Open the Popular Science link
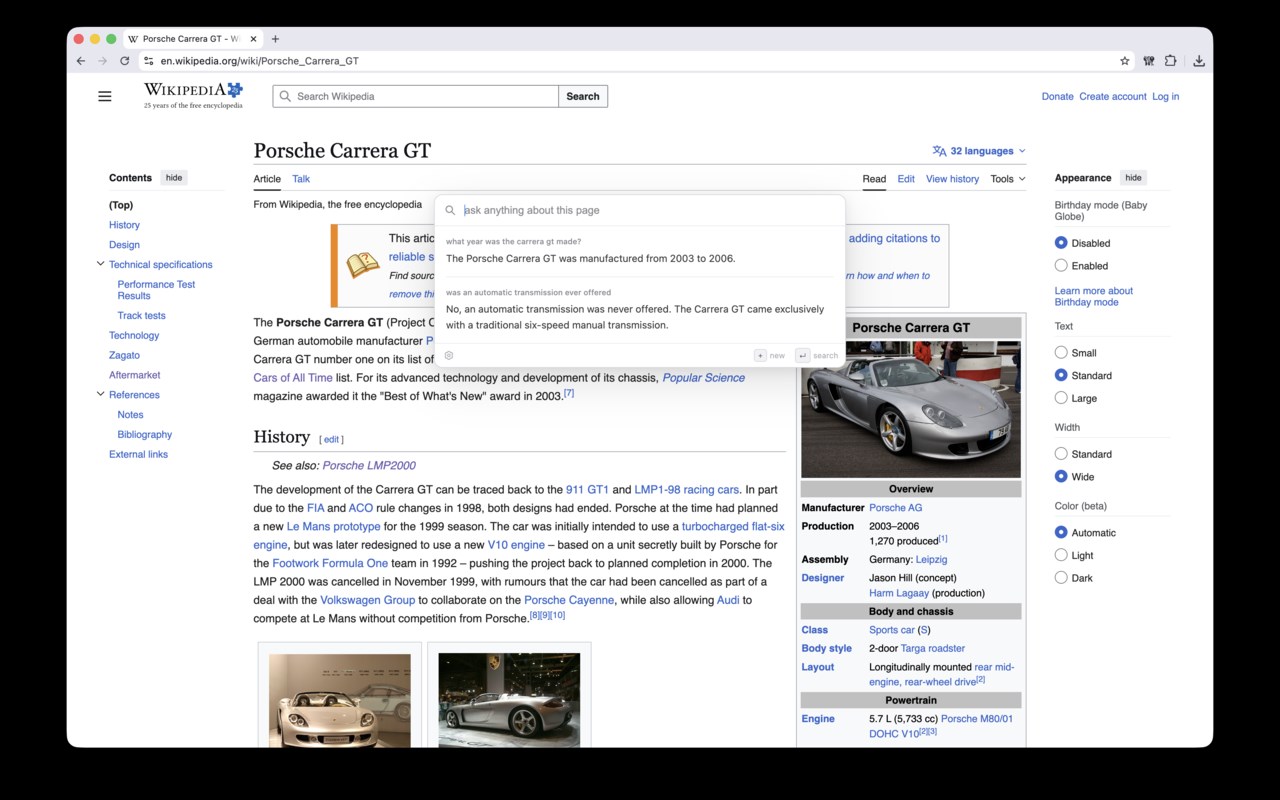This screenshot has width=1280, height=800. pos(704,378)
